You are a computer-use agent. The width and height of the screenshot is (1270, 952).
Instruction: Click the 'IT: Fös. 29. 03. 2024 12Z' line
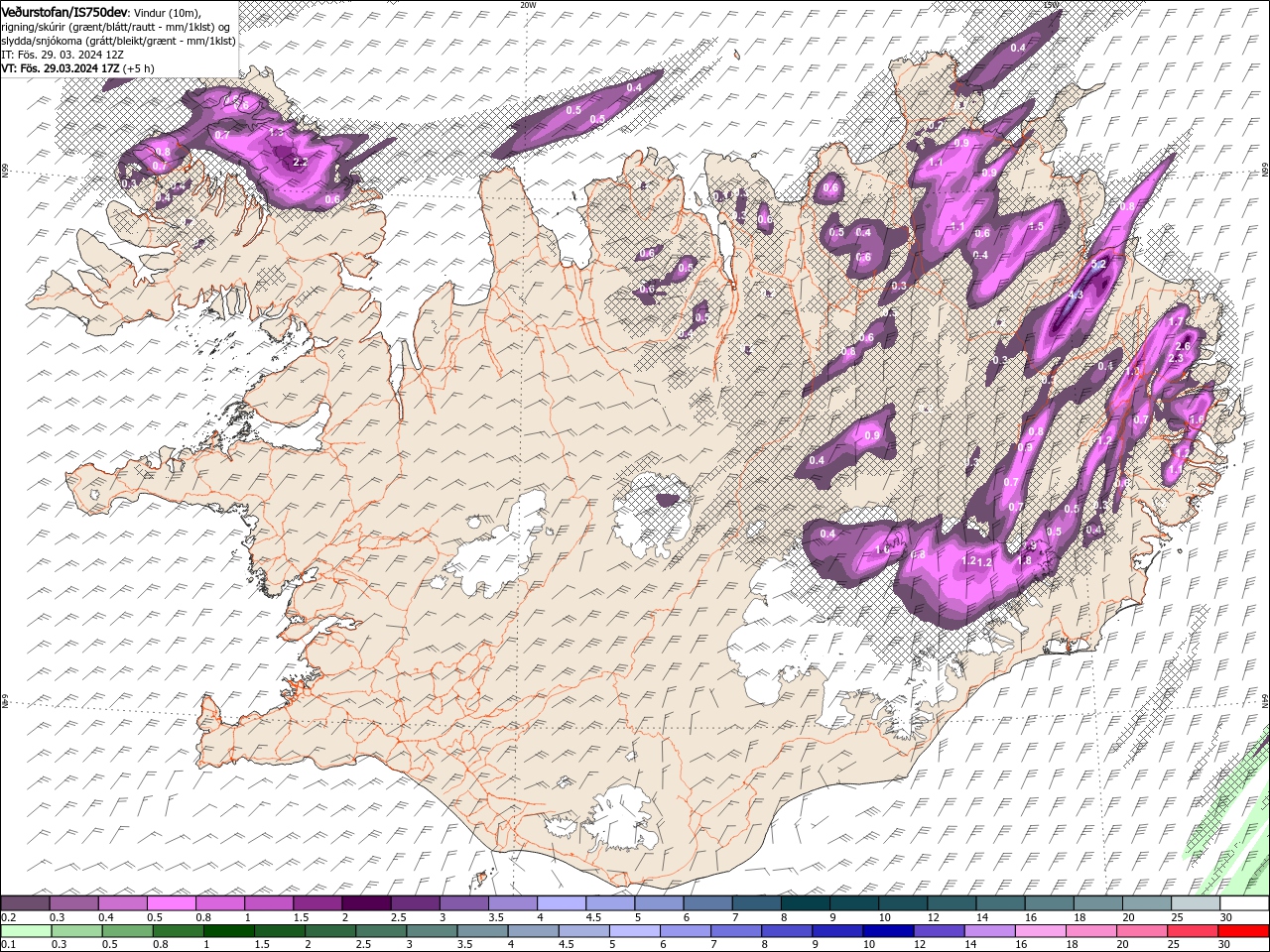[62, 55]
